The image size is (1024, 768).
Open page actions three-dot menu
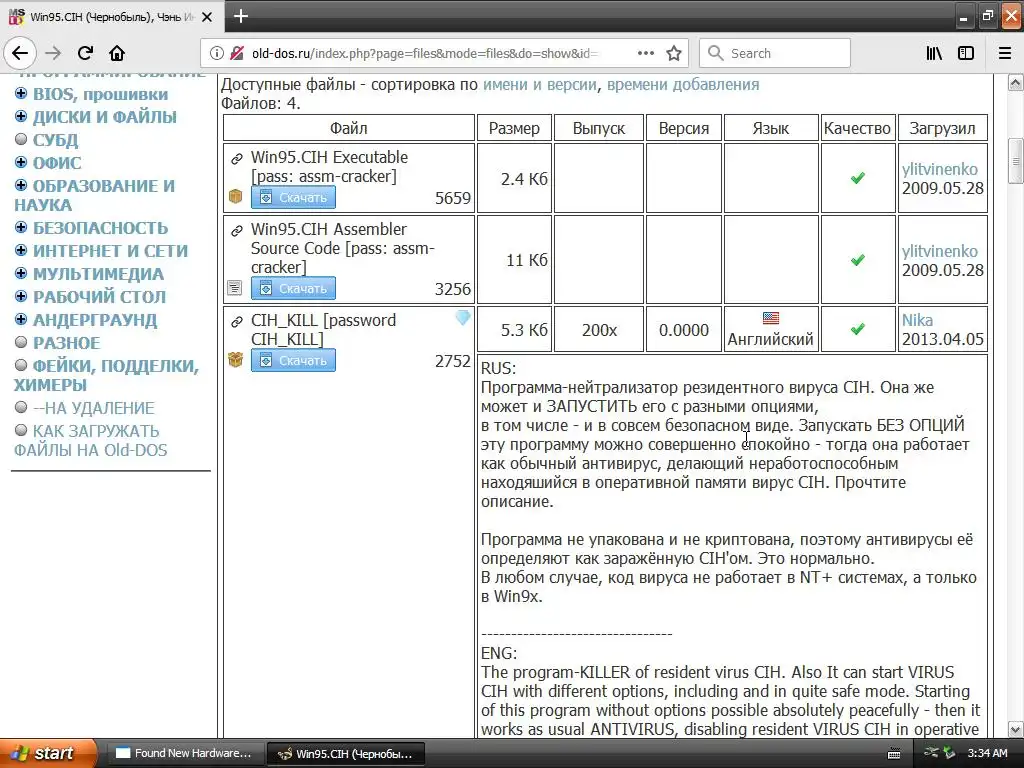click(646, 54)
